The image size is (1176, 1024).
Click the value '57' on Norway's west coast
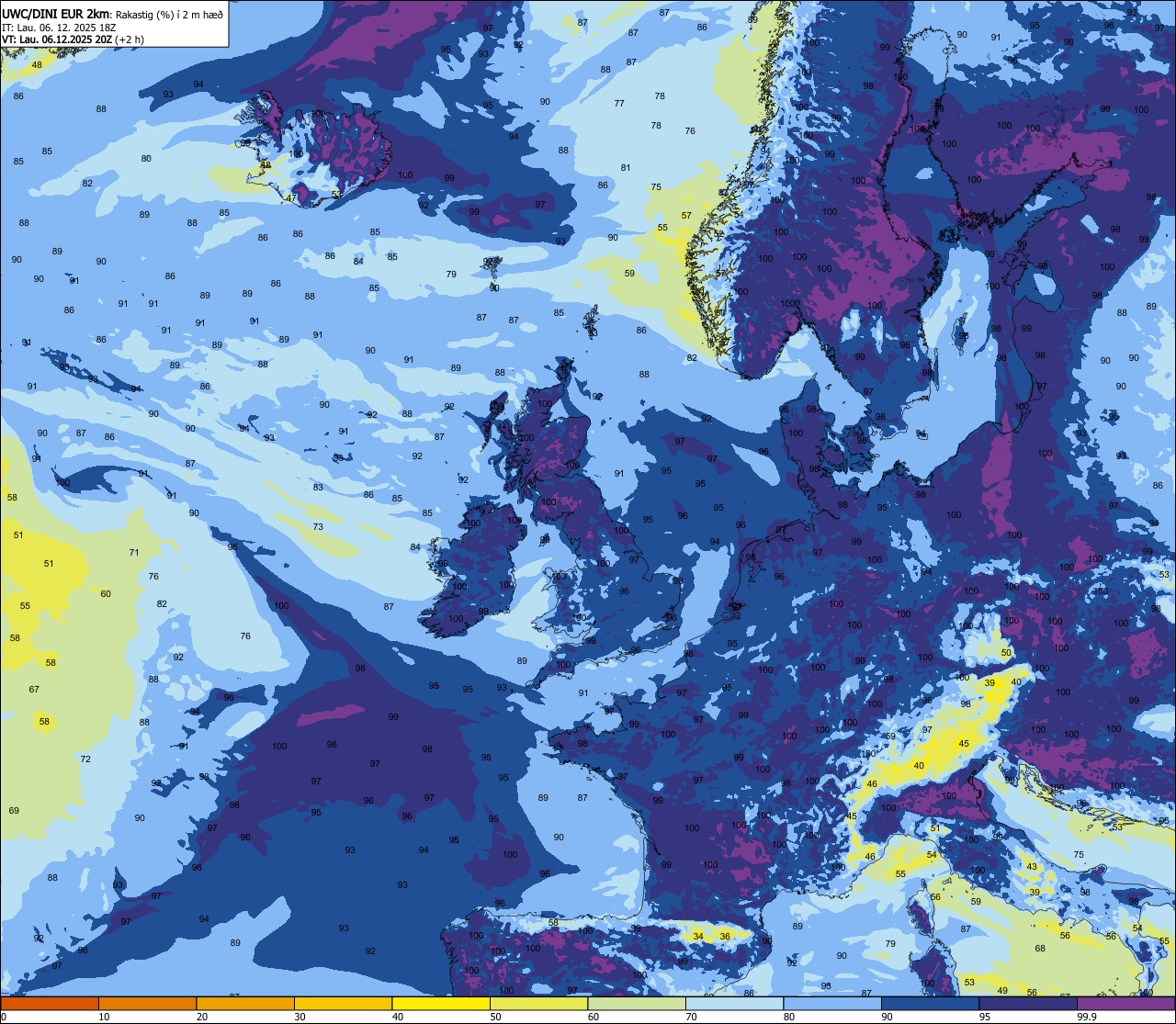686,215
